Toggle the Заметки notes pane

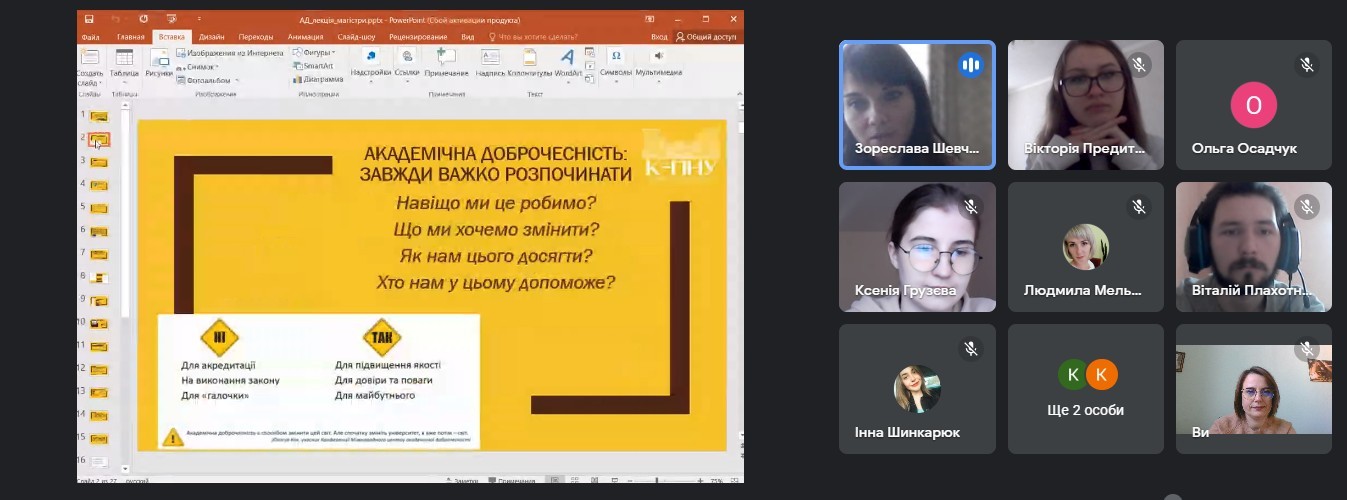pos(465,481)
